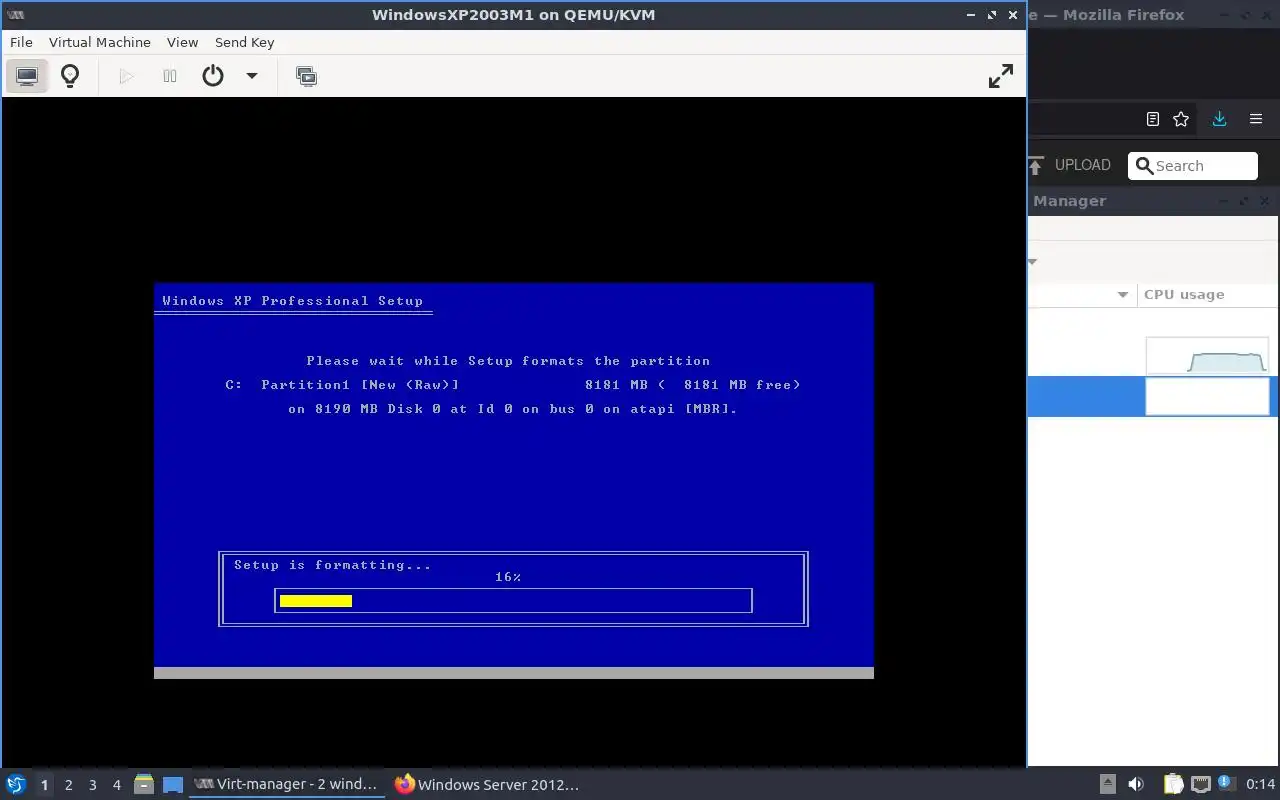Click the upload arrow icon in Firefox
Viewport: 1280px width, 800px height.
click(1036, 165)
